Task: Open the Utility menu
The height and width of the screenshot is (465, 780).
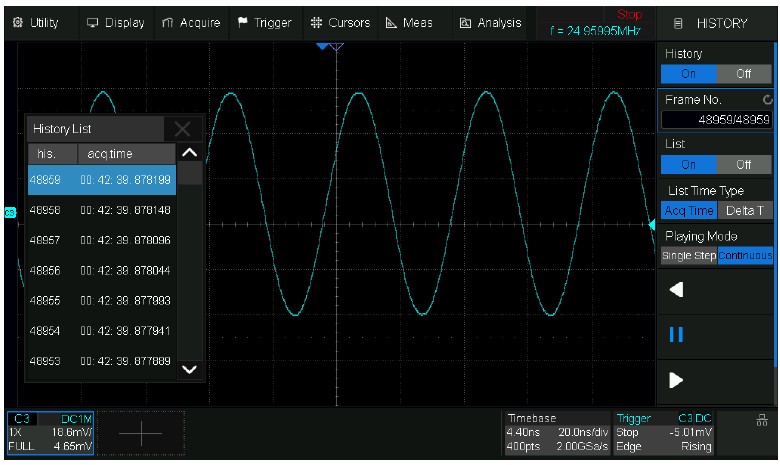Action: click(x=35, y=22)
